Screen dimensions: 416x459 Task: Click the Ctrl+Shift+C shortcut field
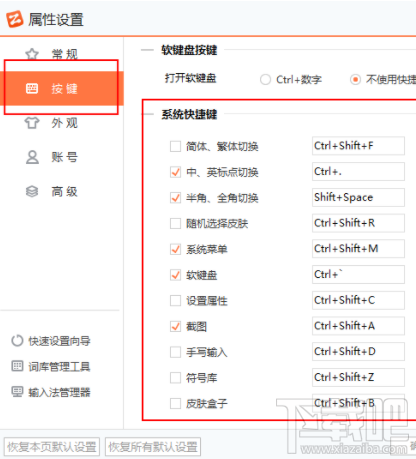pos(358,300)
